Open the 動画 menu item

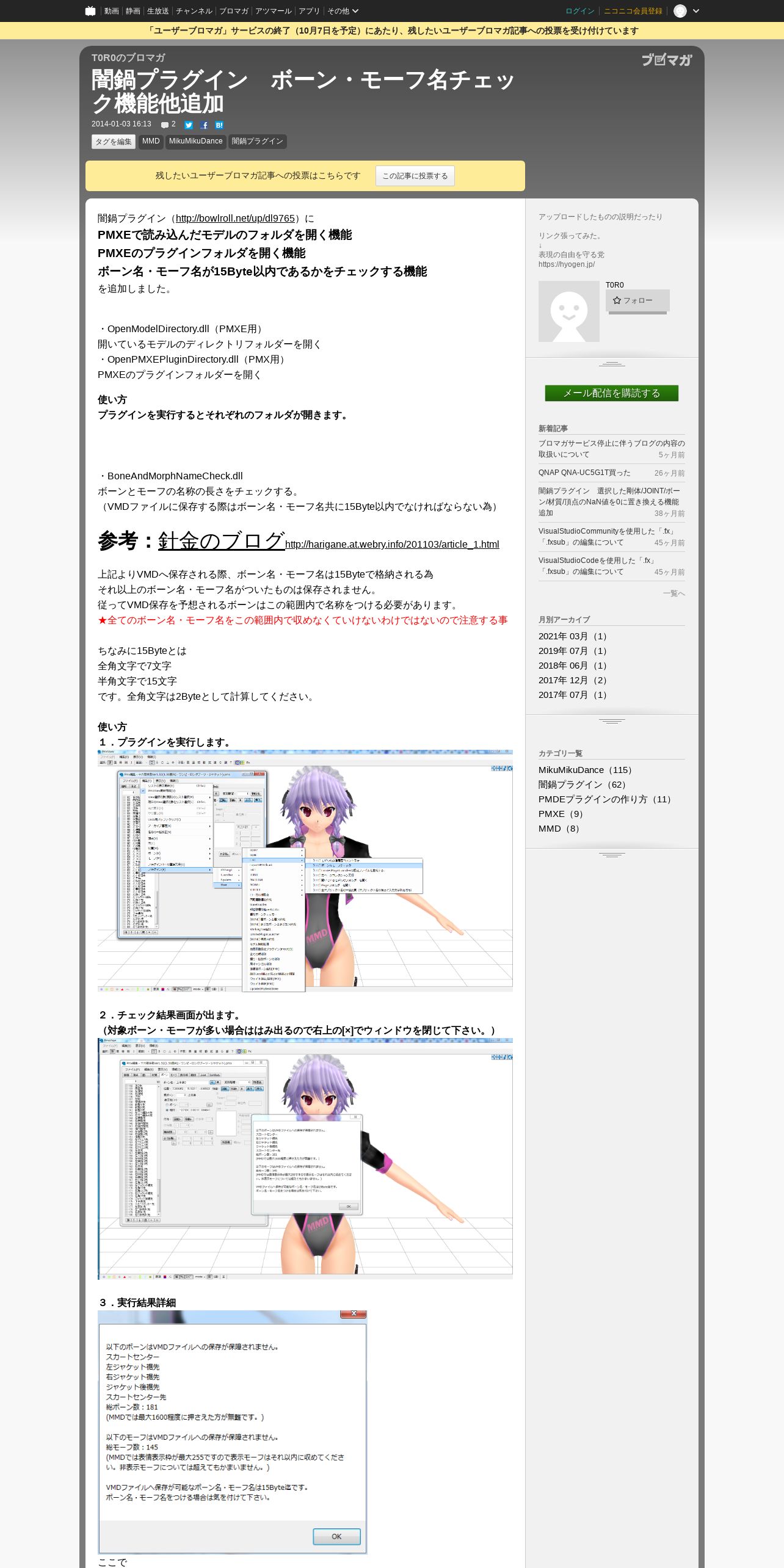point(111,11)
